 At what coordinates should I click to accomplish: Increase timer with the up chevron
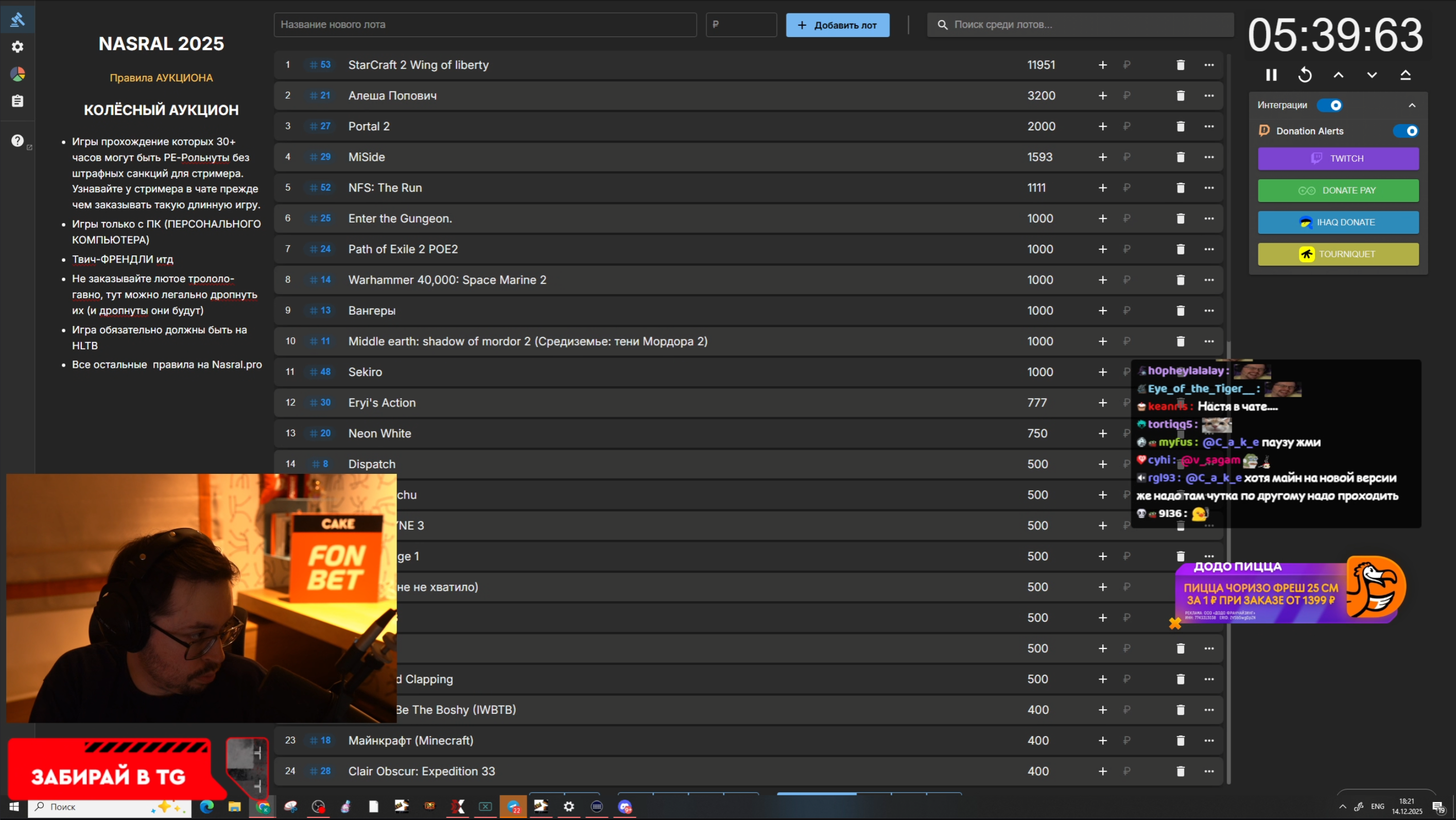[x=1338, y=75]
